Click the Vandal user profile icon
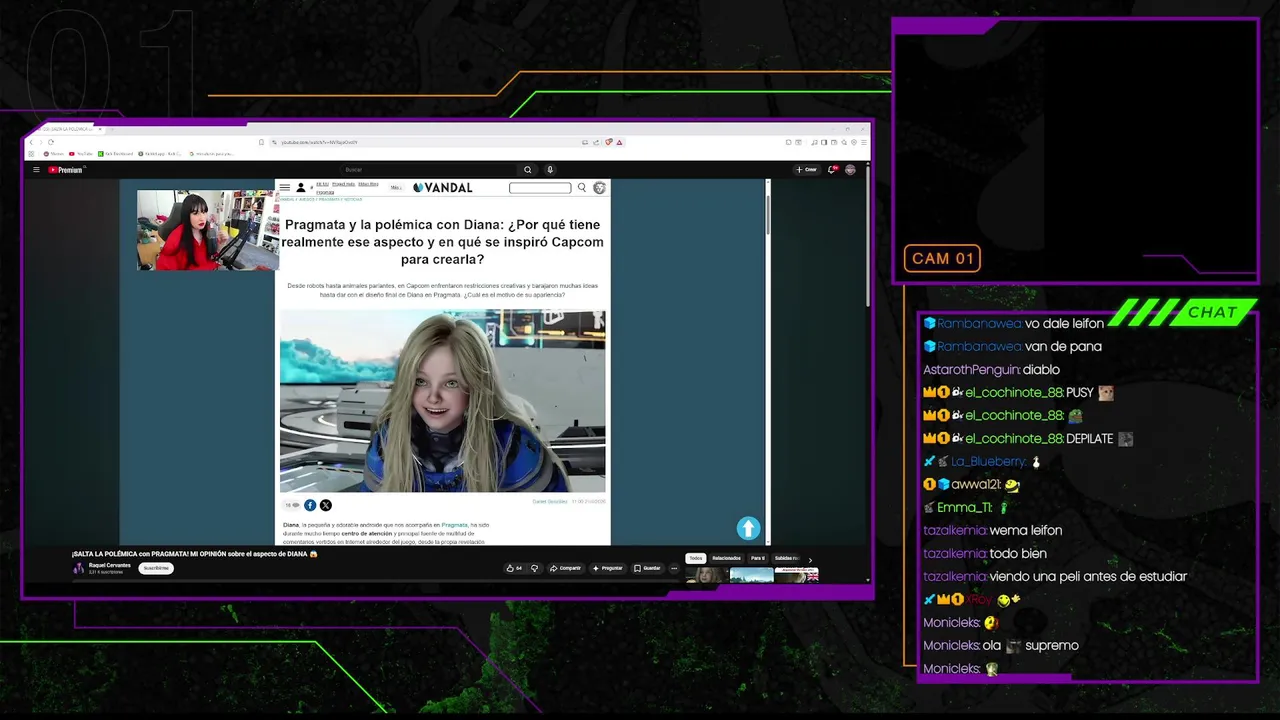This screenshot has height=720, width=1280. (300, 187)
